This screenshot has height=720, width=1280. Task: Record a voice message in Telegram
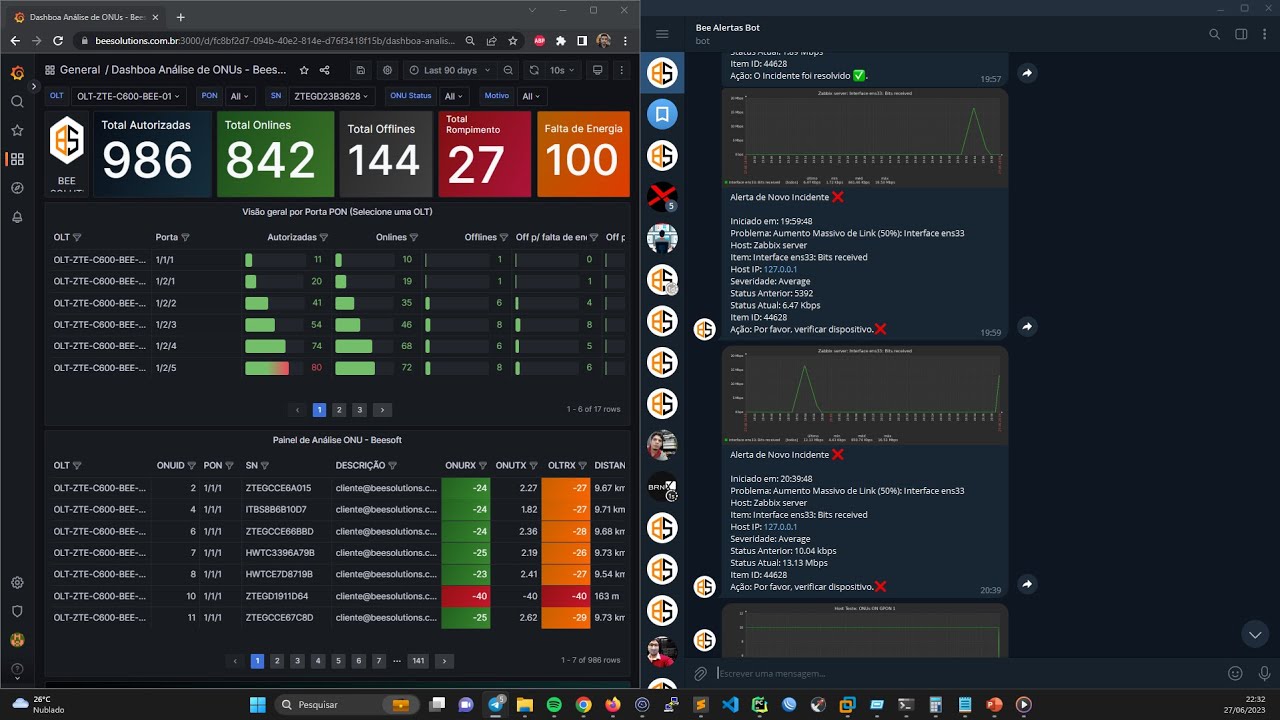1264,674
